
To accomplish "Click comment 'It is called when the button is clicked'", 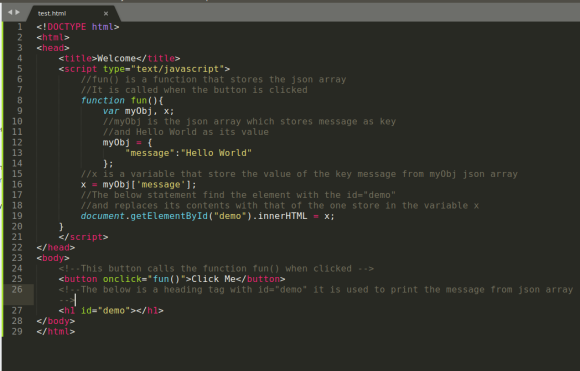I will point(194,90).
